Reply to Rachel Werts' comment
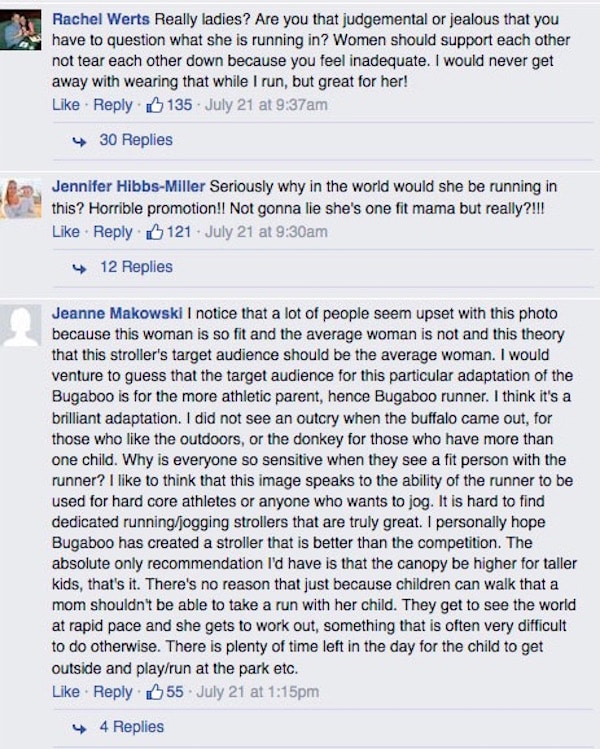Viewport: 600px width, 749px height. [113, 105]
